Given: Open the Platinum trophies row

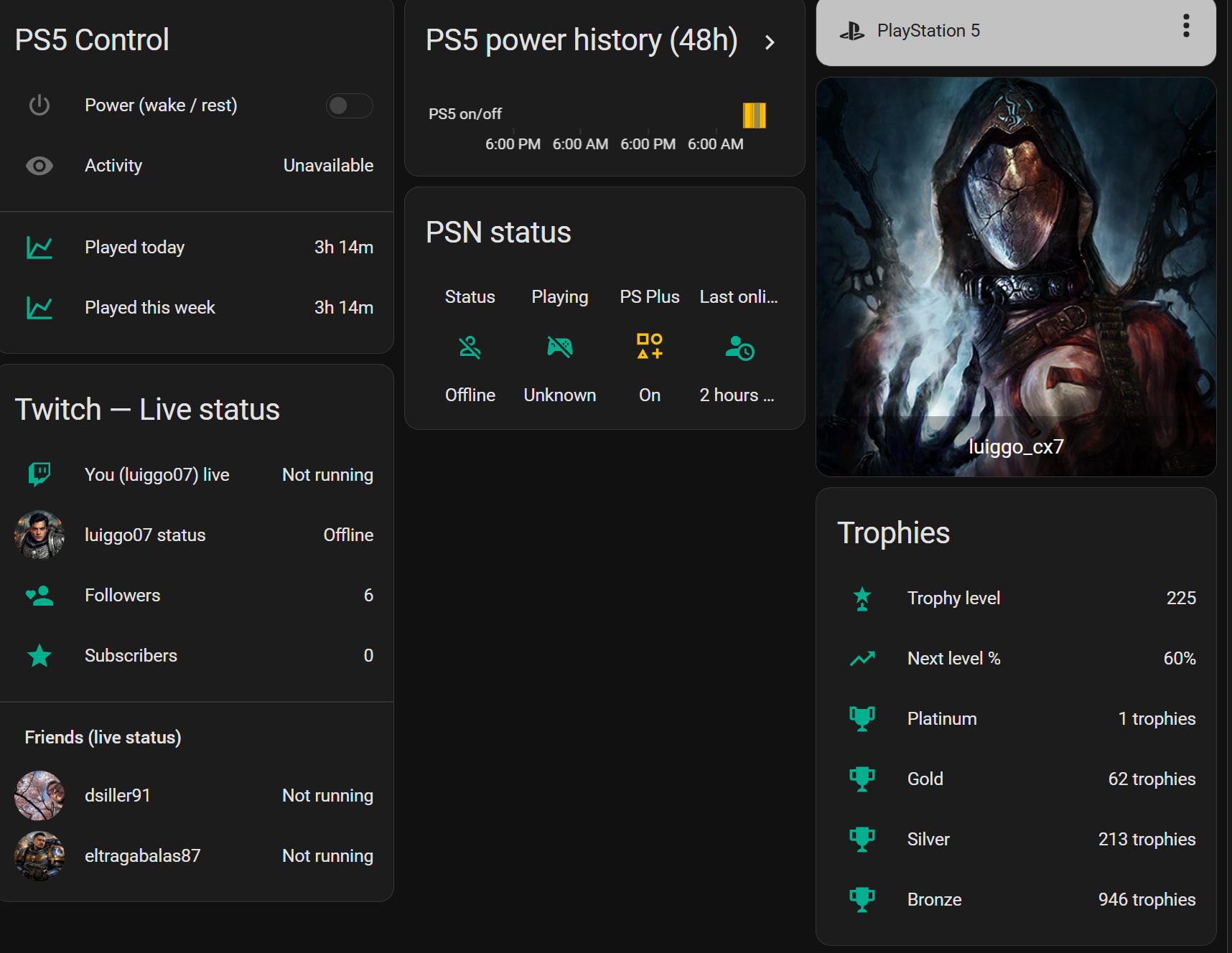Looking at the screenshot, I should [1016, 718].
